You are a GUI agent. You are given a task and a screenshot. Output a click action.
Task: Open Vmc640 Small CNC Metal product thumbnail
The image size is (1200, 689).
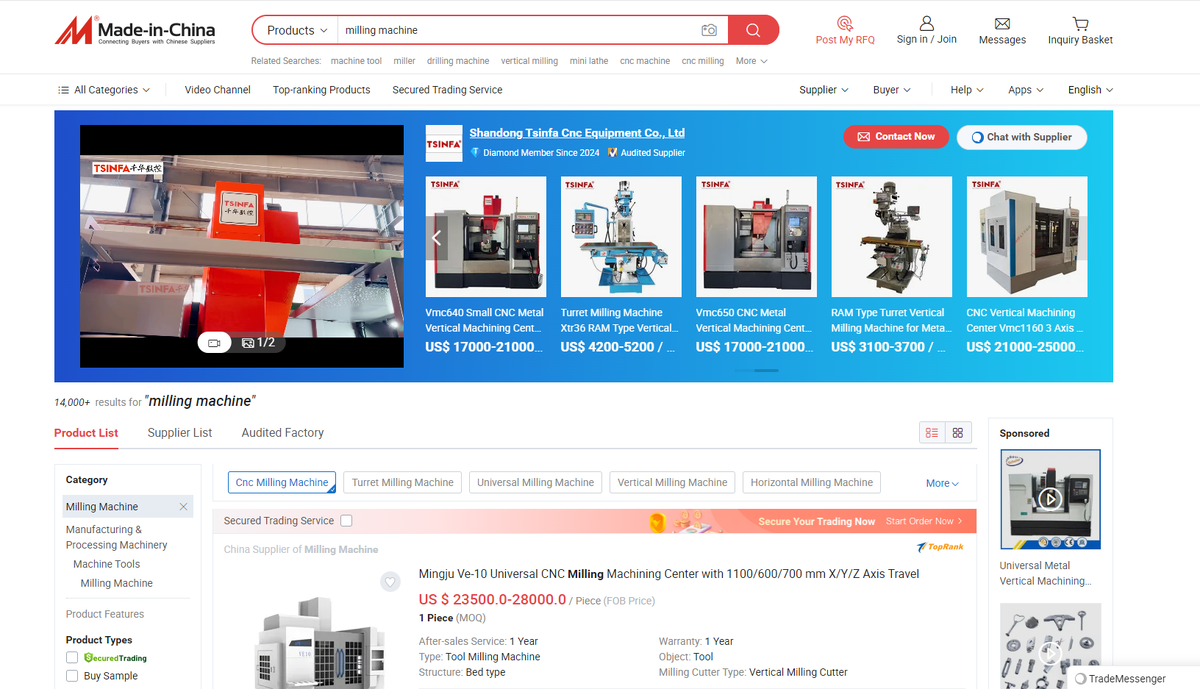(486, 237)
